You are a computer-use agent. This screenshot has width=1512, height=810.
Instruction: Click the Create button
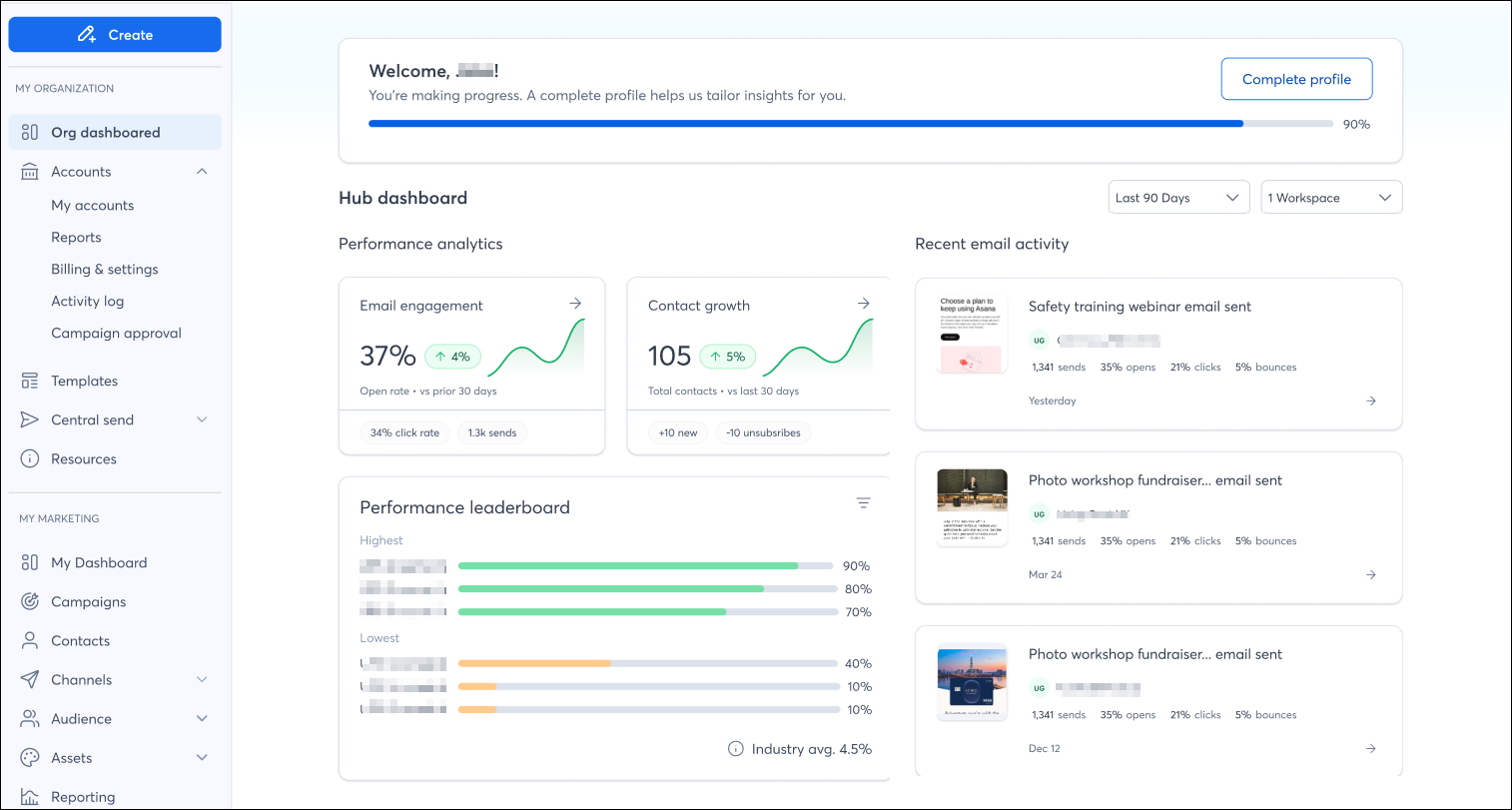[x=115, y=35]
